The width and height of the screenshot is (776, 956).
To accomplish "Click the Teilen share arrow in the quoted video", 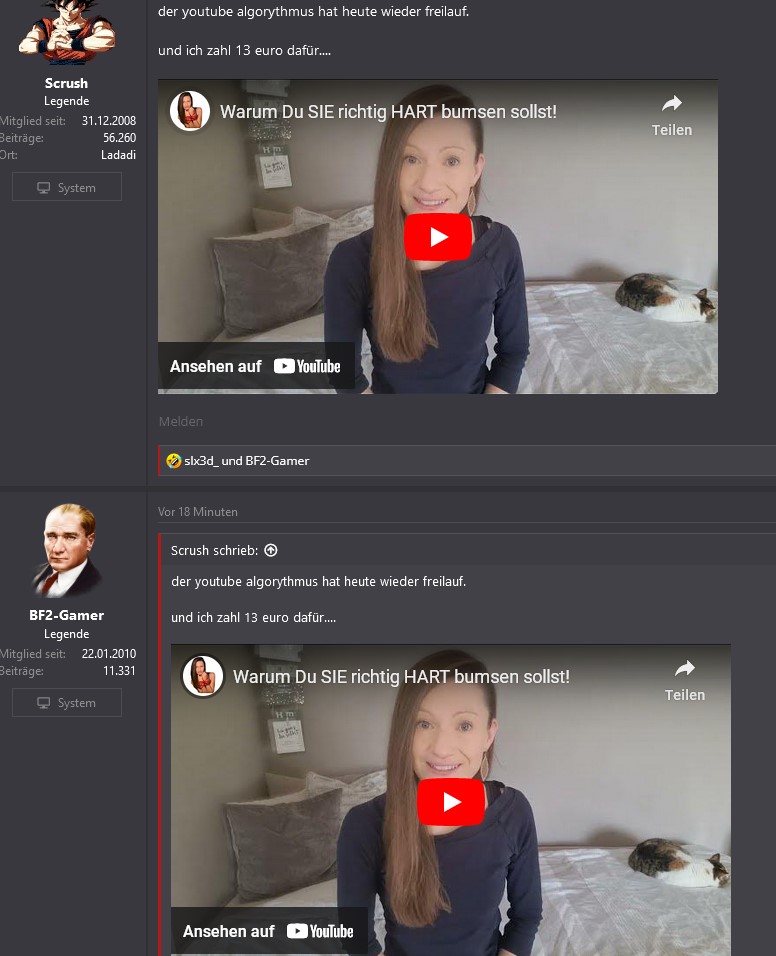I will [x=685, y=669].
